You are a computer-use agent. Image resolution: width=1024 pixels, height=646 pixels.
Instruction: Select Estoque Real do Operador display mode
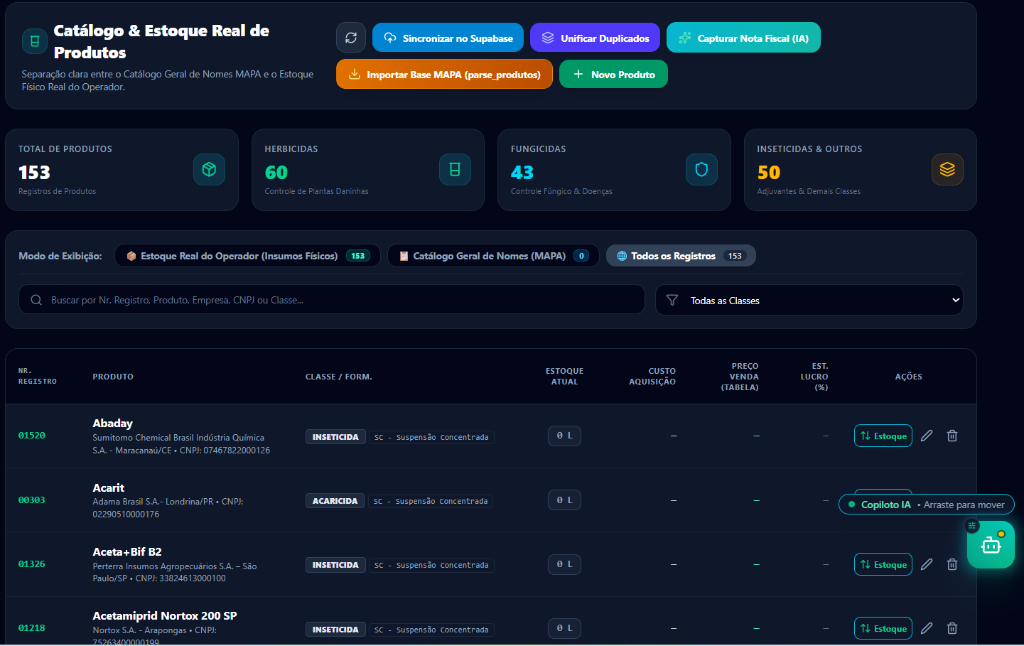point(248,256)
